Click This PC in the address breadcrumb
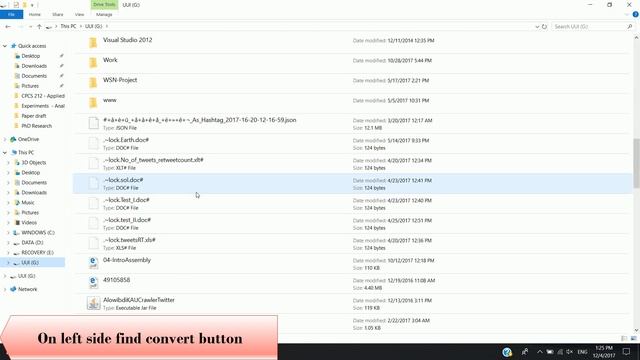The height and width of the screenshot is (360, 640). coord(68,26)
